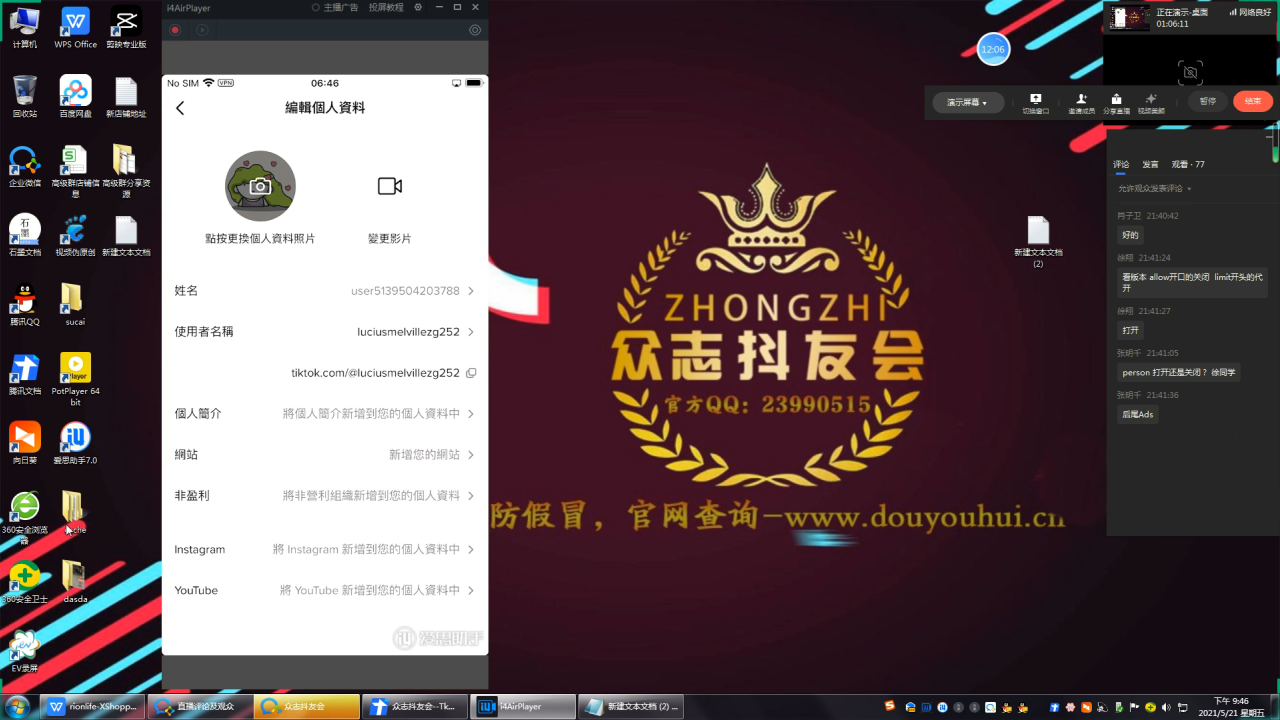Open 360安全卫士 desktop icon

tap(25, 580)
